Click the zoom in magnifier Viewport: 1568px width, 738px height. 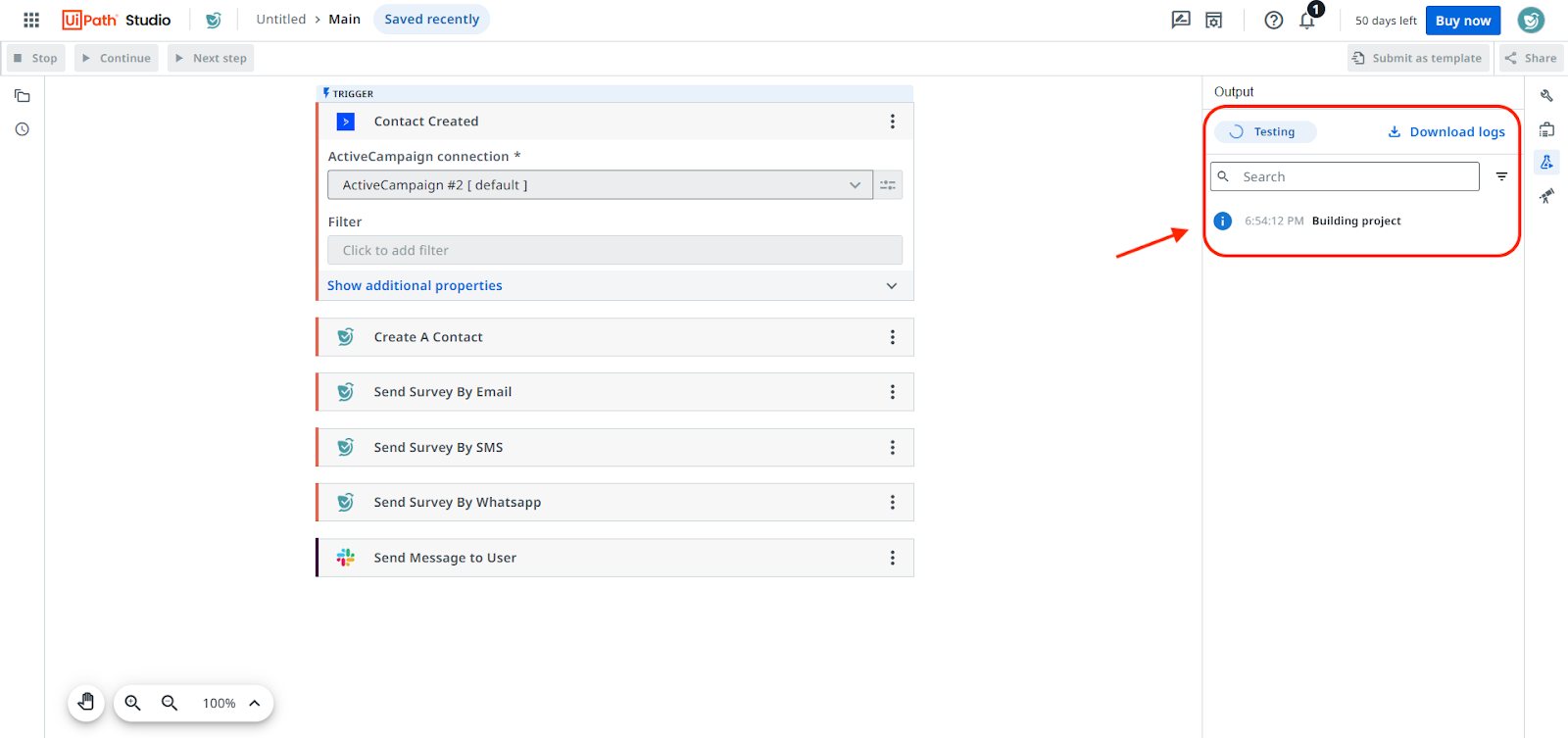pos(133,703)
